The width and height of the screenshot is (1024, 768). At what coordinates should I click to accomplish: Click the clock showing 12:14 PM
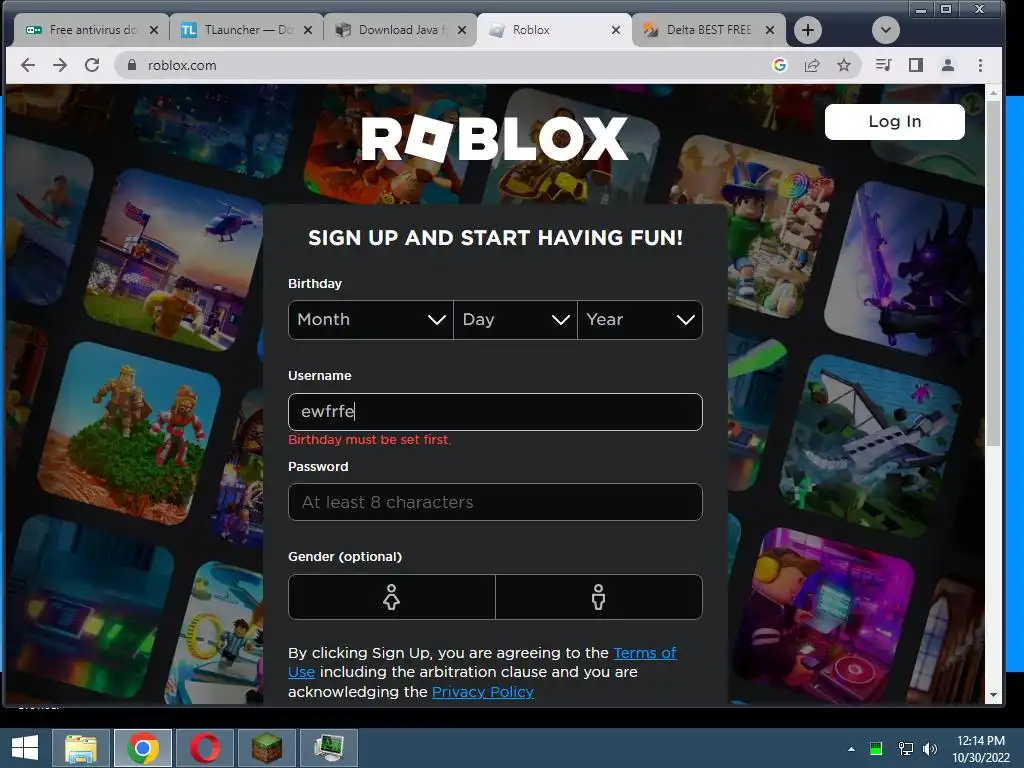[980, 749]
